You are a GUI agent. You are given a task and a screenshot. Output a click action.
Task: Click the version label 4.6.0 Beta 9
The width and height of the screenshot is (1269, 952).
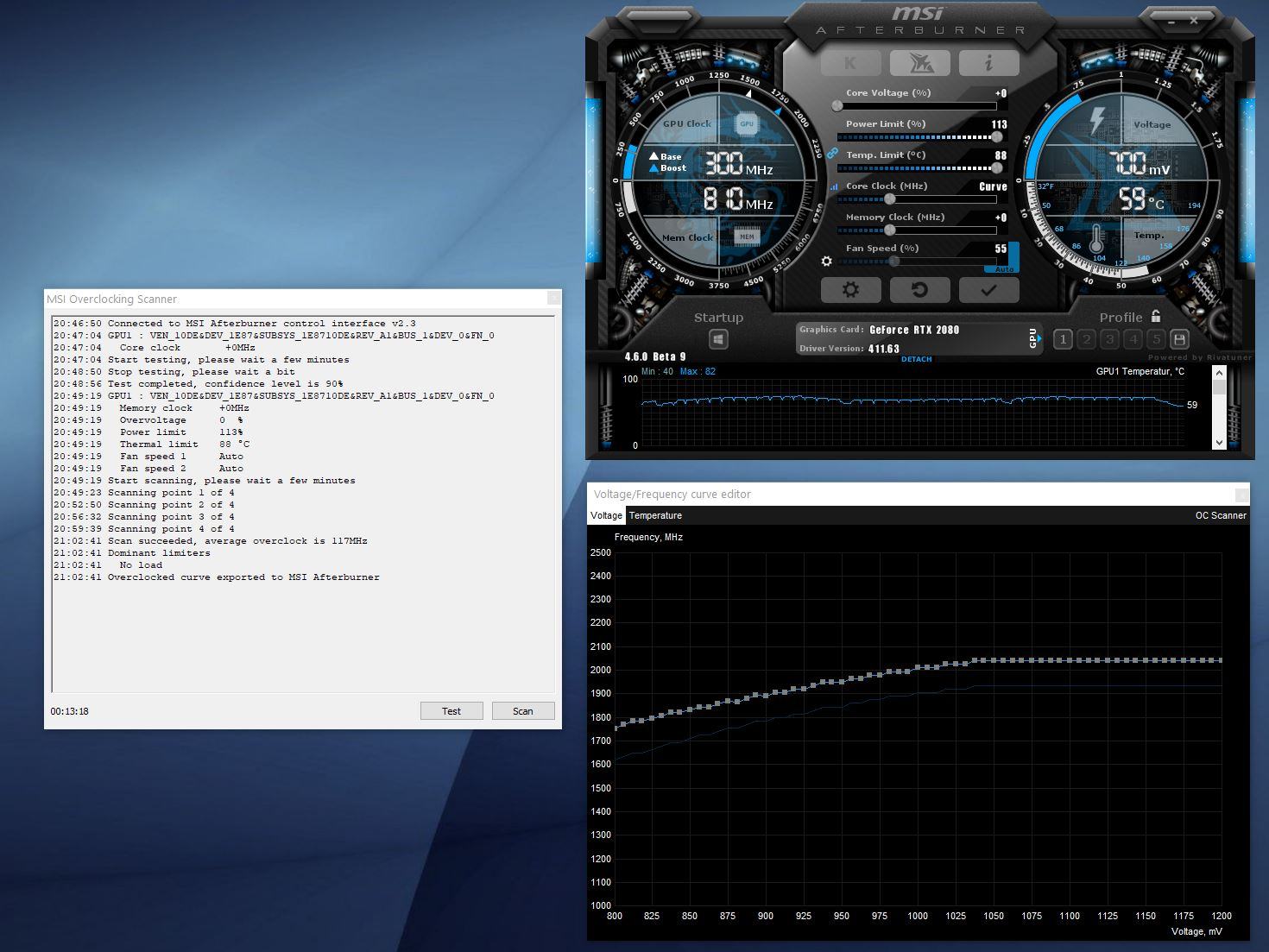point(655,356)
